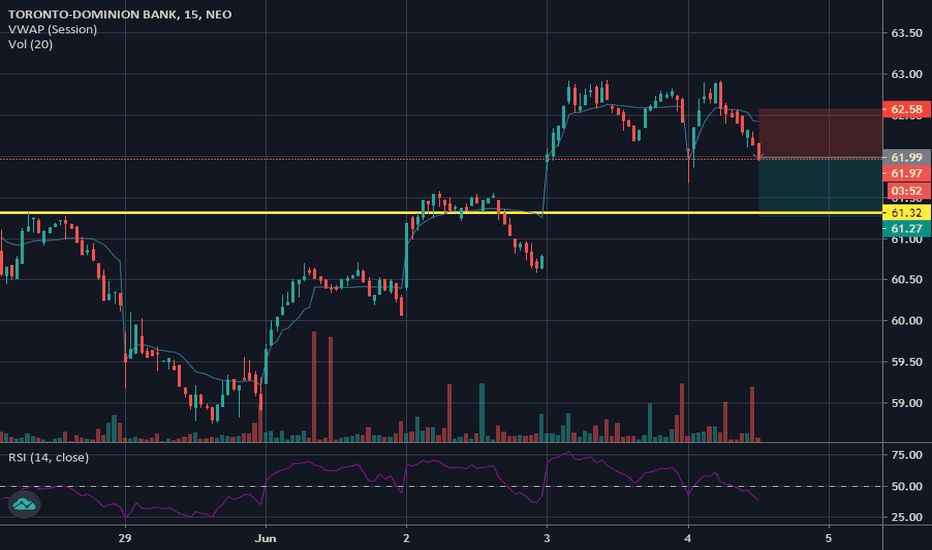Select the TORONTO-DOMINION BANK, 15, NEO chart title

[119, 14]
